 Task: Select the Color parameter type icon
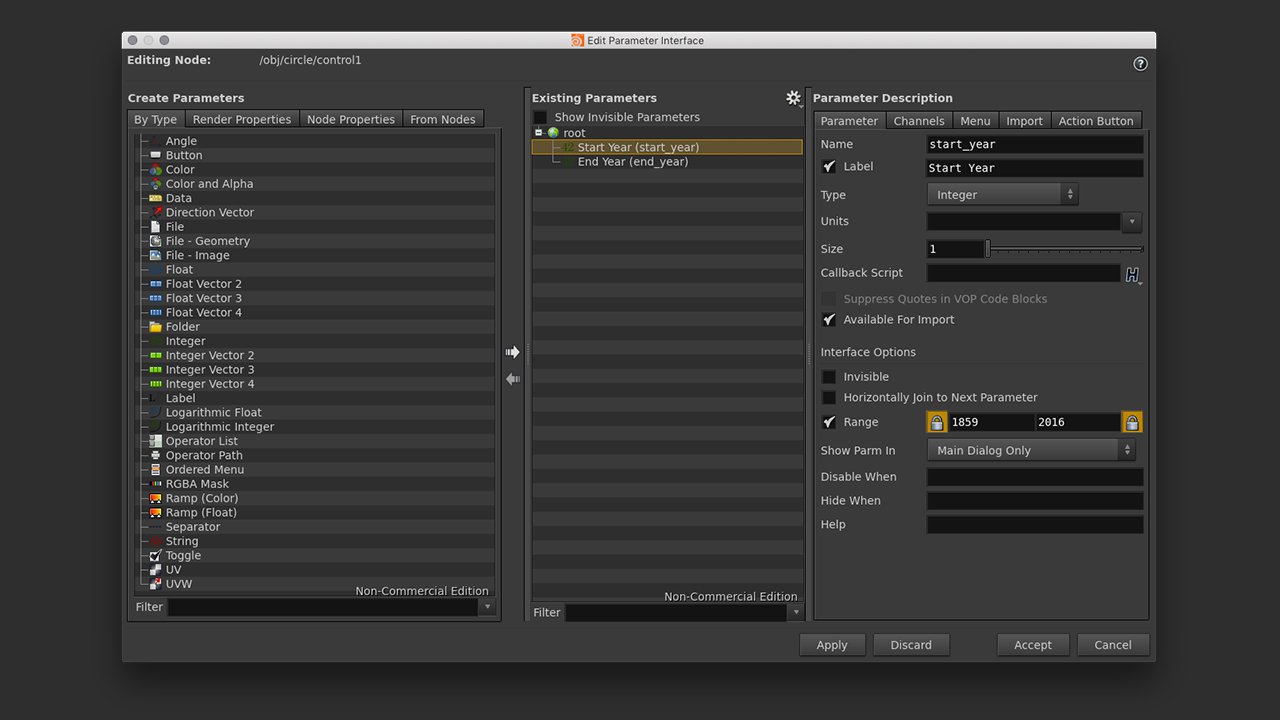(156, 170)
